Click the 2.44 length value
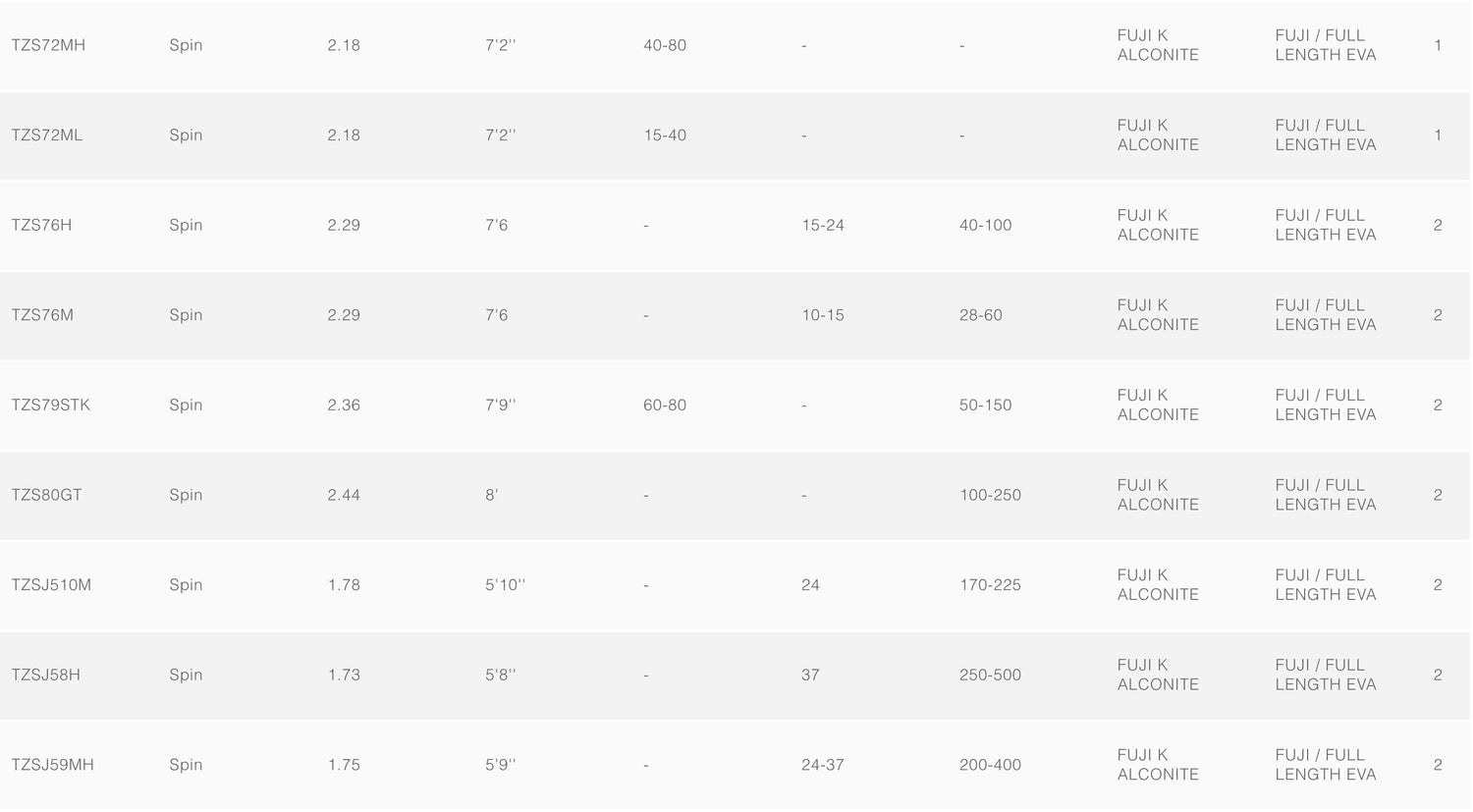This screenshot has height=812, width=1473. click(344, 495)
